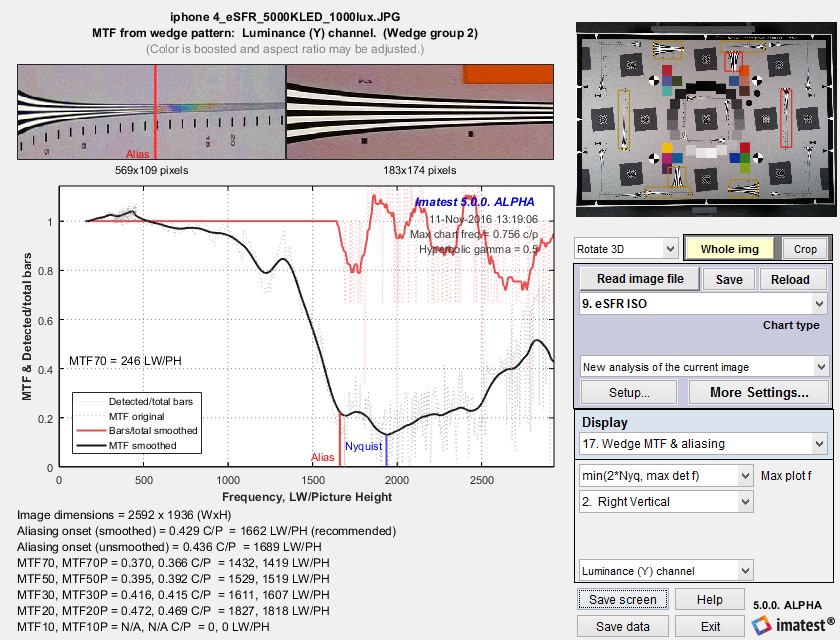This screenshot has width=840, height=640.
Task: Click the MTF70, MTF70P result line
Action: (x=173, y=563)
